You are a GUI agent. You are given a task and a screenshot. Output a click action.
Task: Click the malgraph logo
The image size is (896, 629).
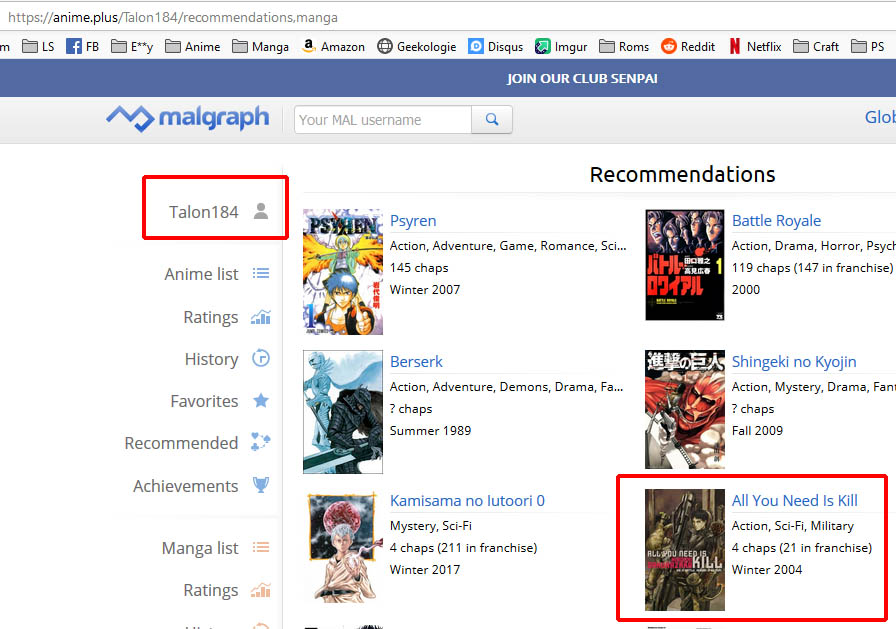click(188, 119)
